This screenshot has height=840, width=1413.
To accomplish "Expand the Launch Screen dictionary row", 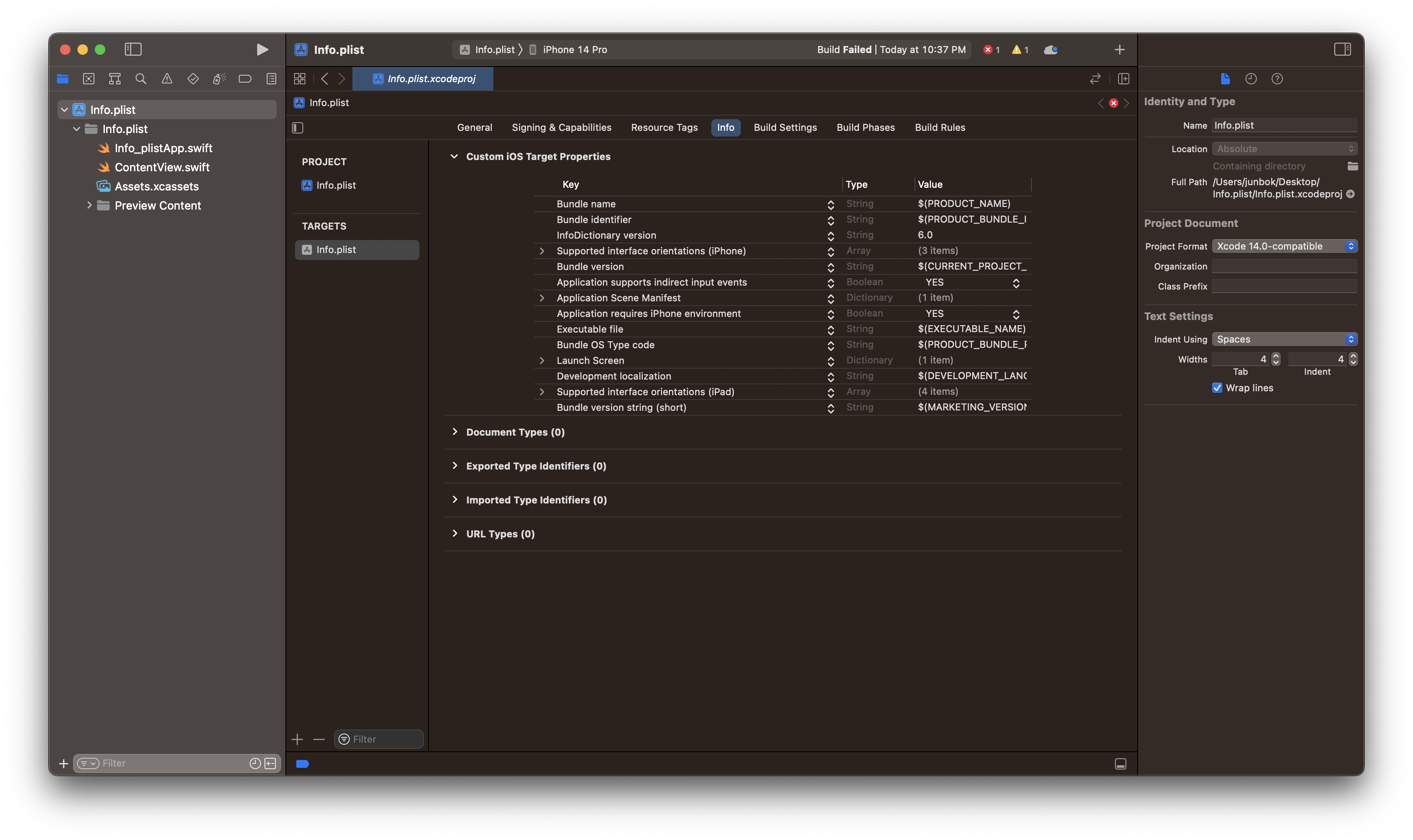I will (542, 360).
